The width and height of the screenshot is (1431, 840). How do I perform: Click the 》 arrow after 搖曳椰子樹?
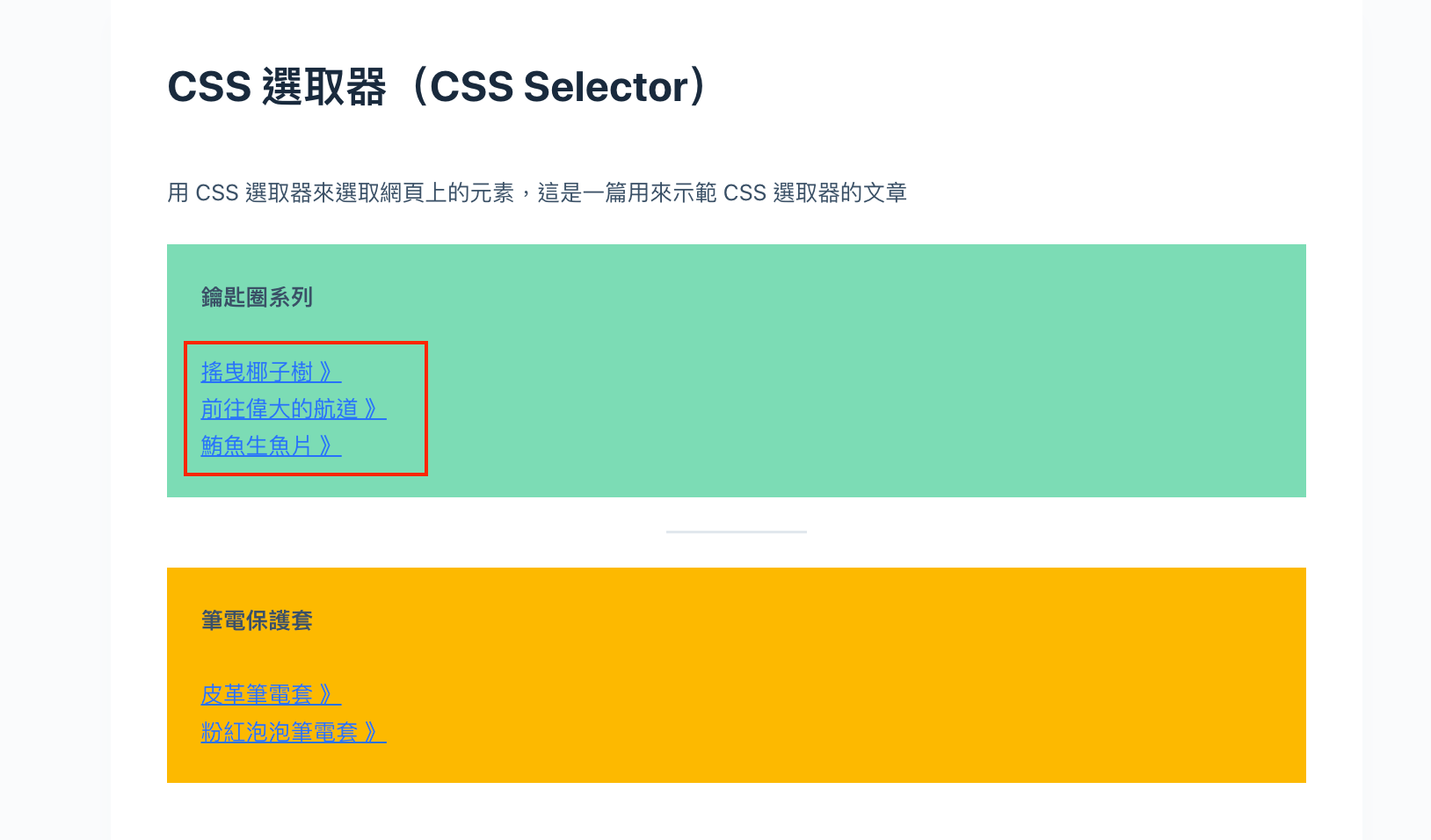click(327, 372)
